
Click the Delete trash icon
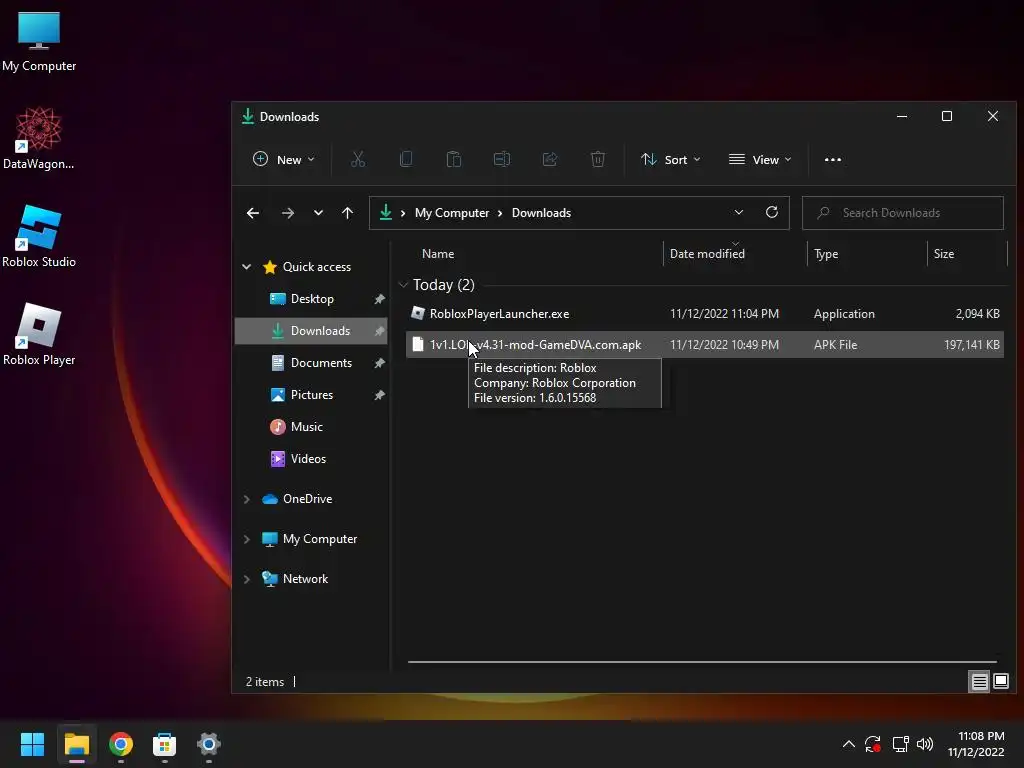[x=598, y=159]
